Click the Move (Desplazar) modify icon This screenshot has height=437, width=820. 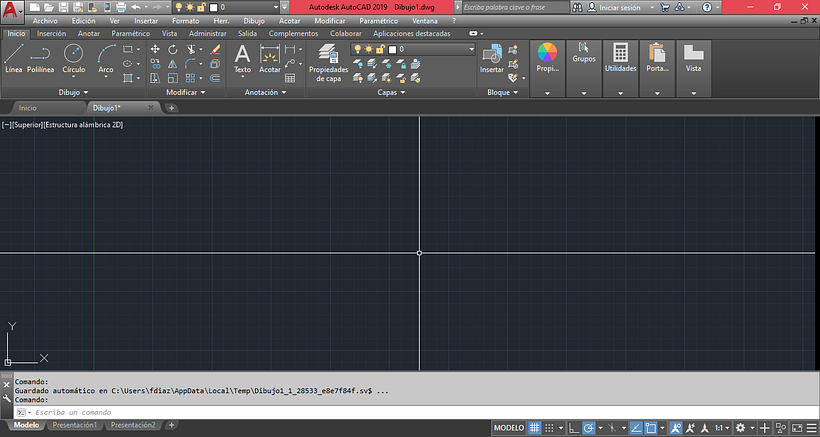155,49
